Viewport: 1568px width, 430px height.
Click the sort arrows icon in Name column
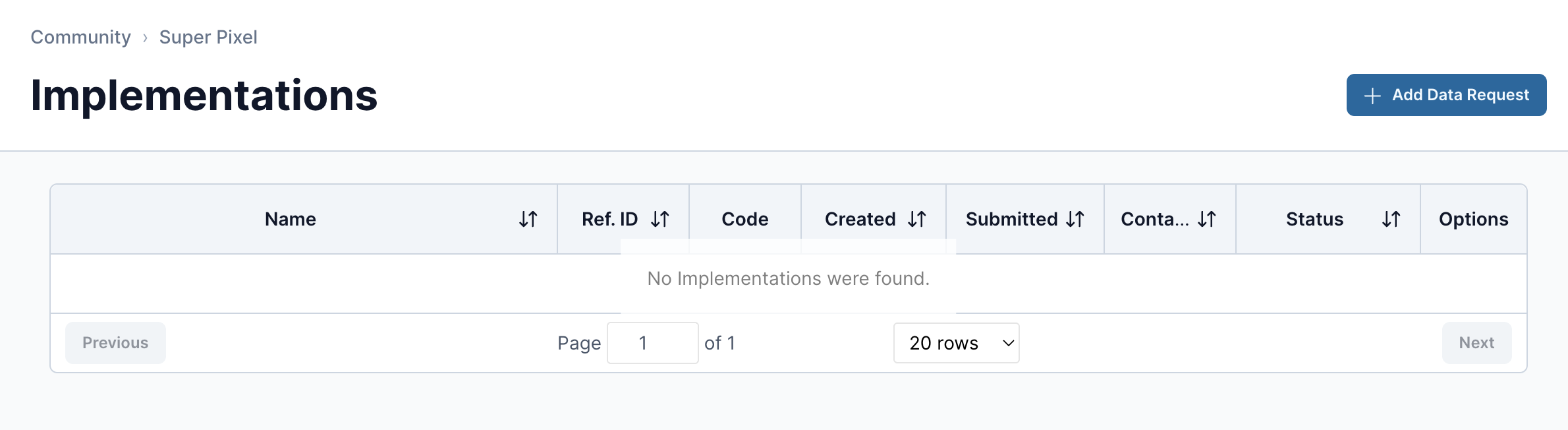[528, 219]
